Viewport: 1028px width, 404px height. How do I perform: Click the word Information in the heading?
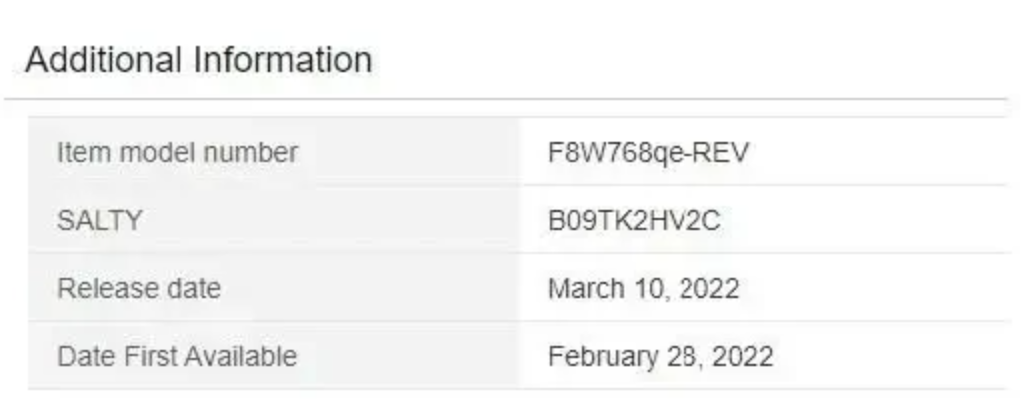[x=283, y=60]
